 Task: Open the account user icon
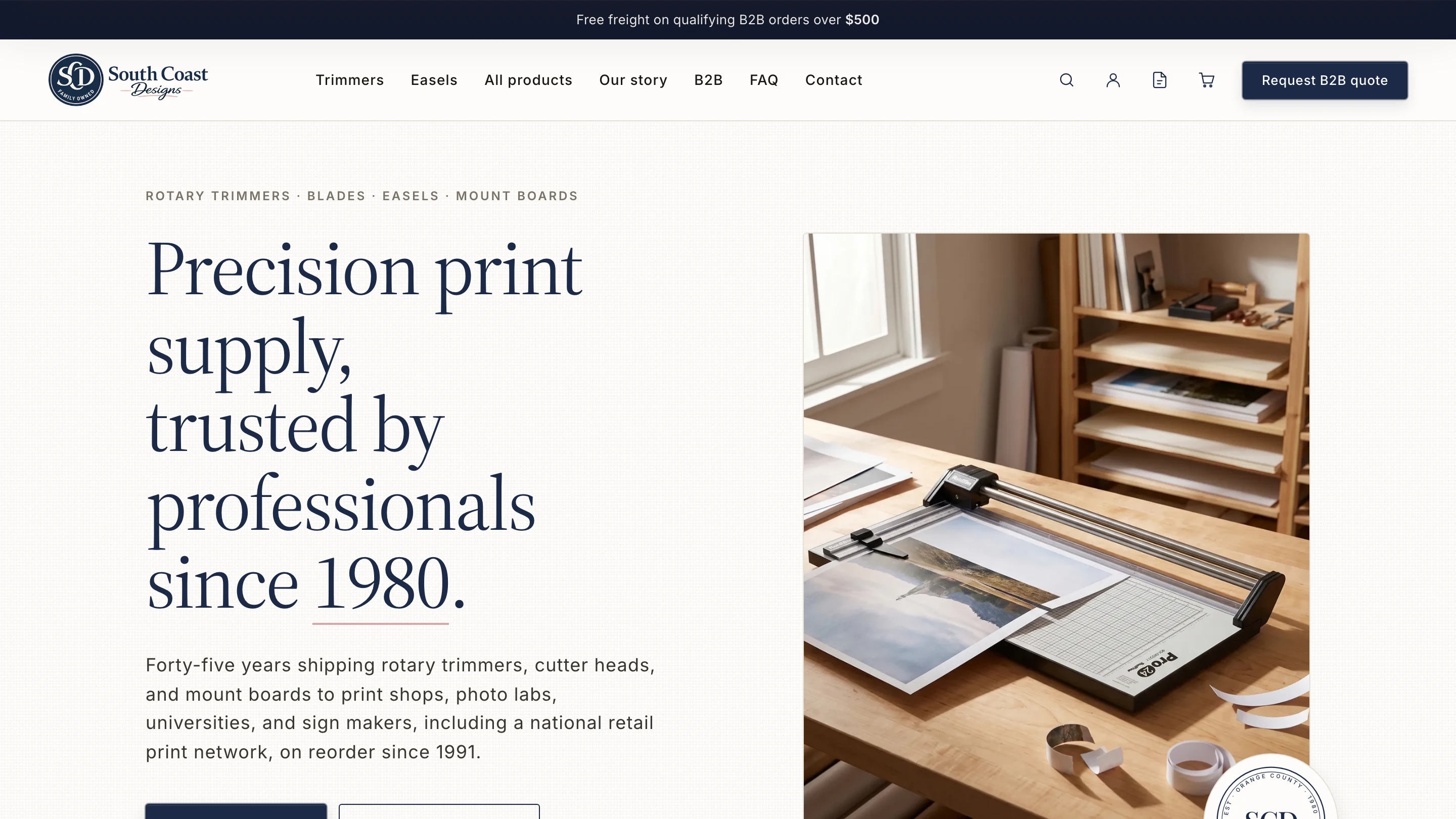(x=1113, y=80)
